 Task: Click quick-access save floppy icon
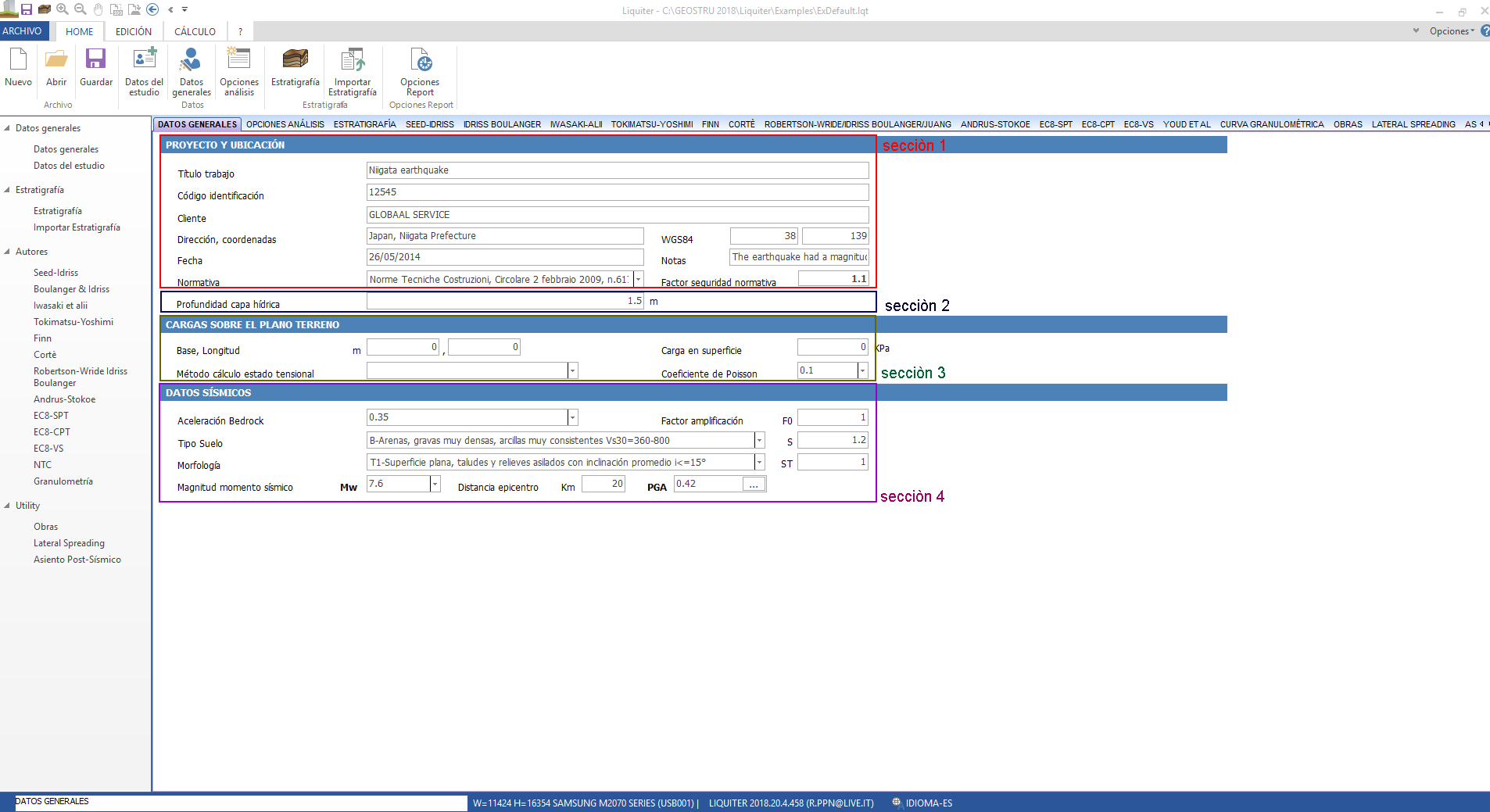[27, 9]
